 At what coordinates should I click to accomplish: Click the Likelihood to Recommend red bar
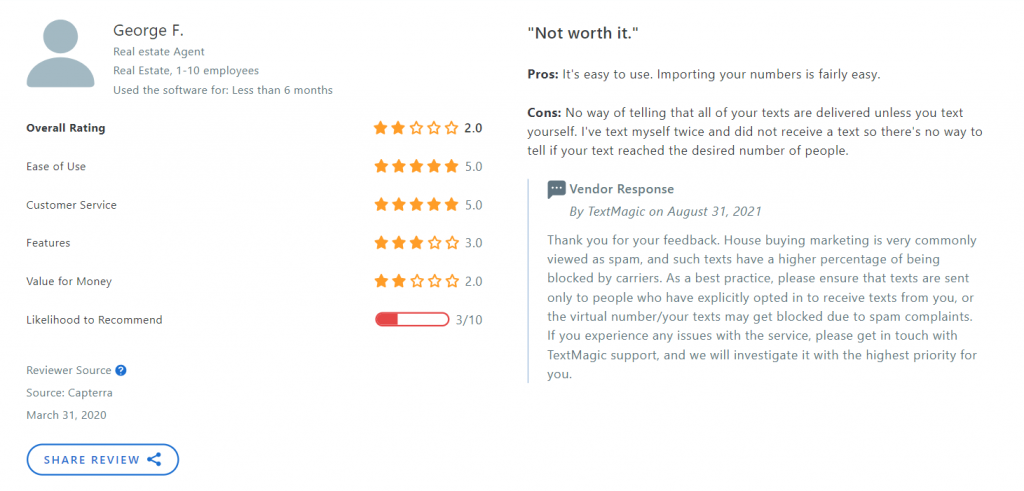[x=412, y=320]
